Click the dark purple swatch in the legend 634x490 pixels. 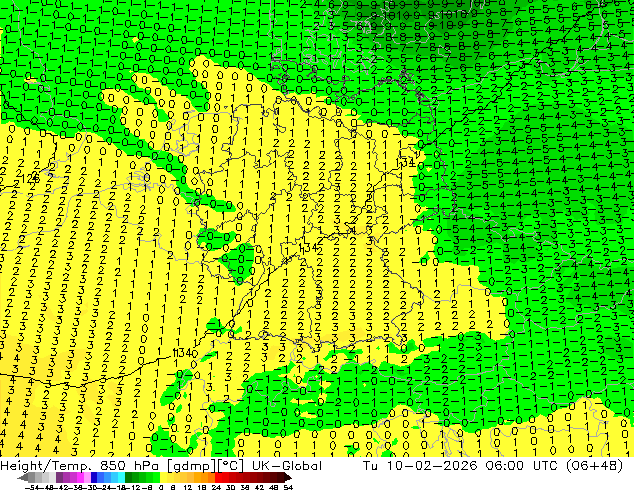point(59,477)
